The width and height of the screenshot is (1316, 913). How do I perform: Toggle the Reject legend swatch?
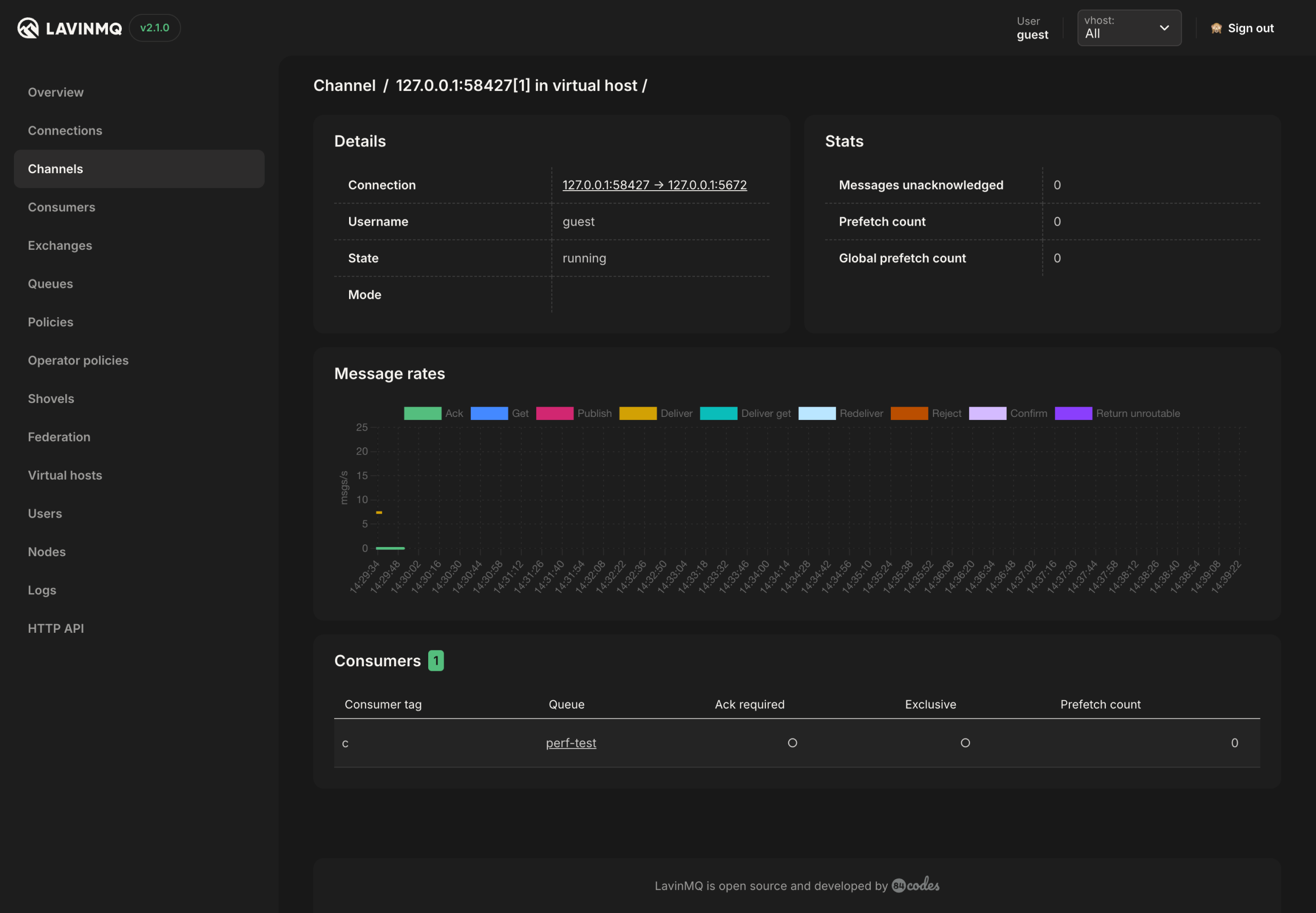tap(909, 413)
